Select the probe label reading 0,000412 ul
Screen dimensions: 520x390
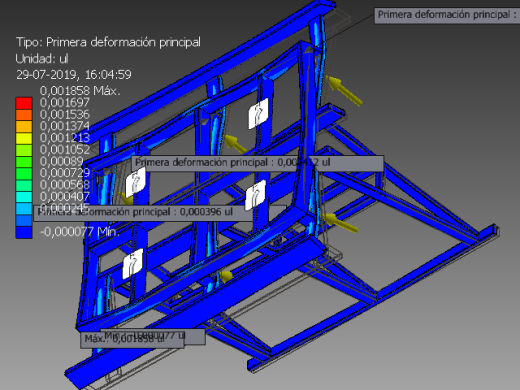[258, 163]
